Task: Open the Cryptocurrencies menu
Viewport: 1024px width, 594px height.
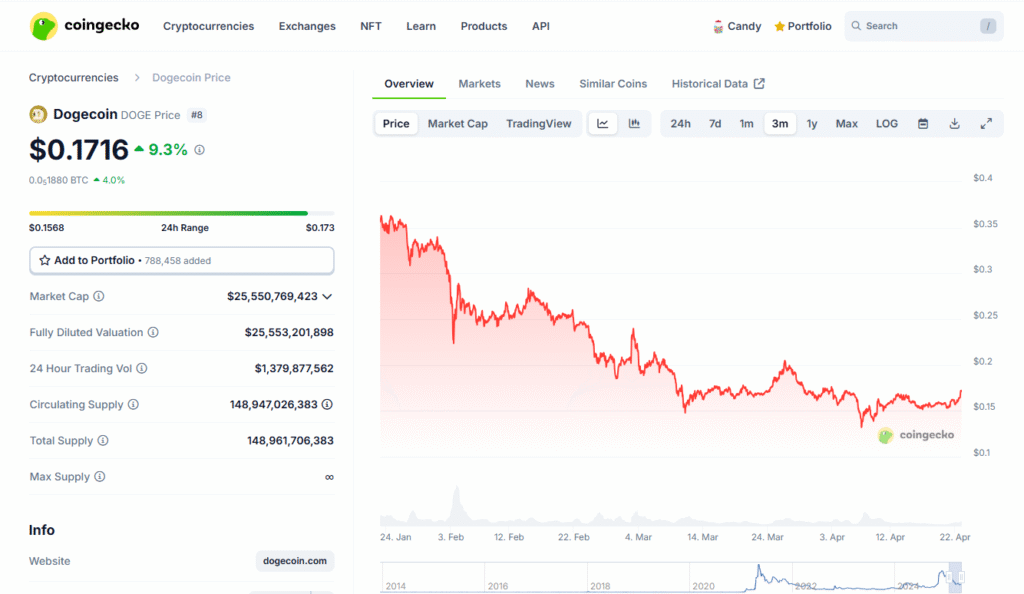Action: [208, 26]
